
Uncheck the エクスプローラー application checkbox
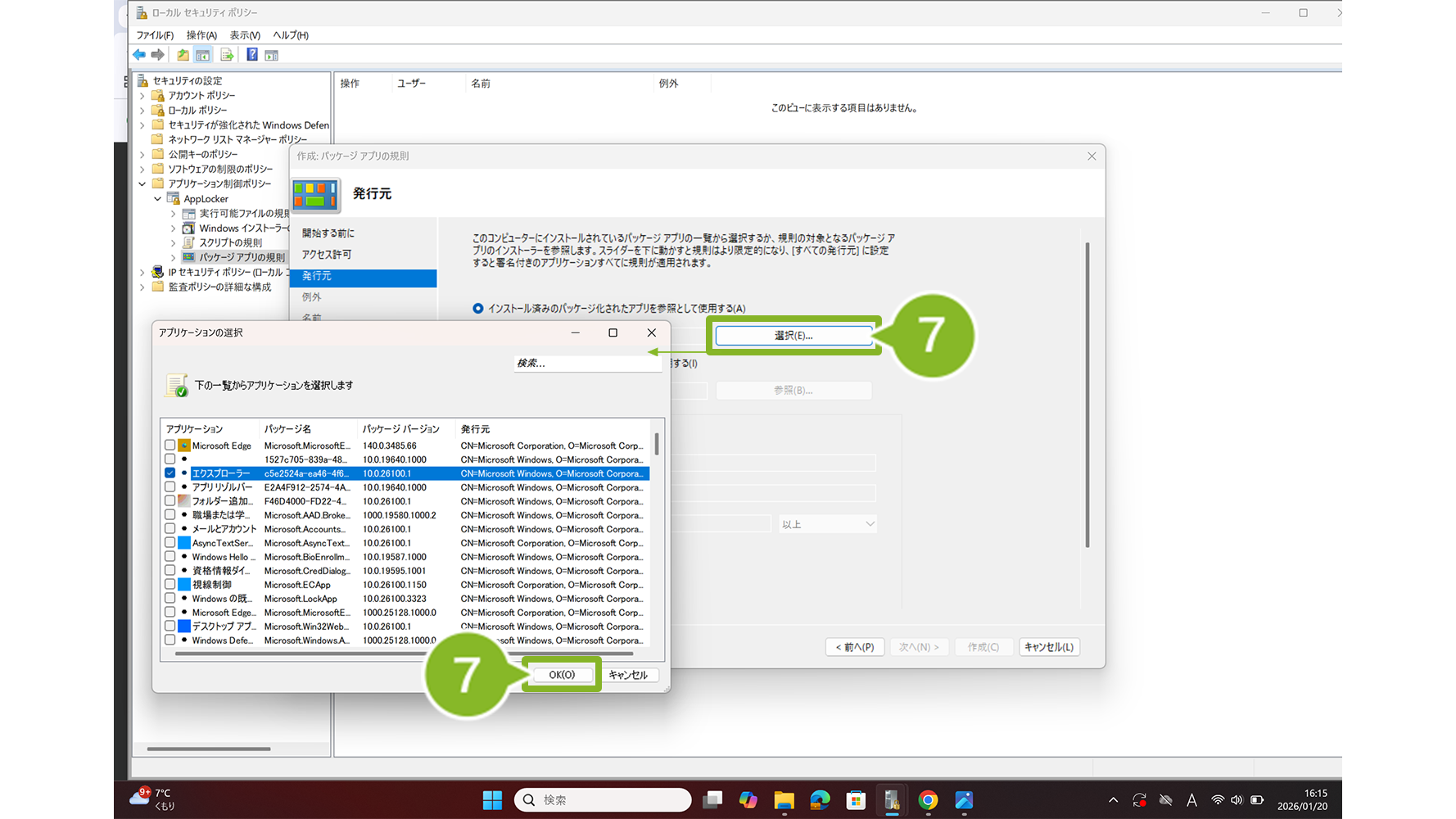click(x=170, y=473)
